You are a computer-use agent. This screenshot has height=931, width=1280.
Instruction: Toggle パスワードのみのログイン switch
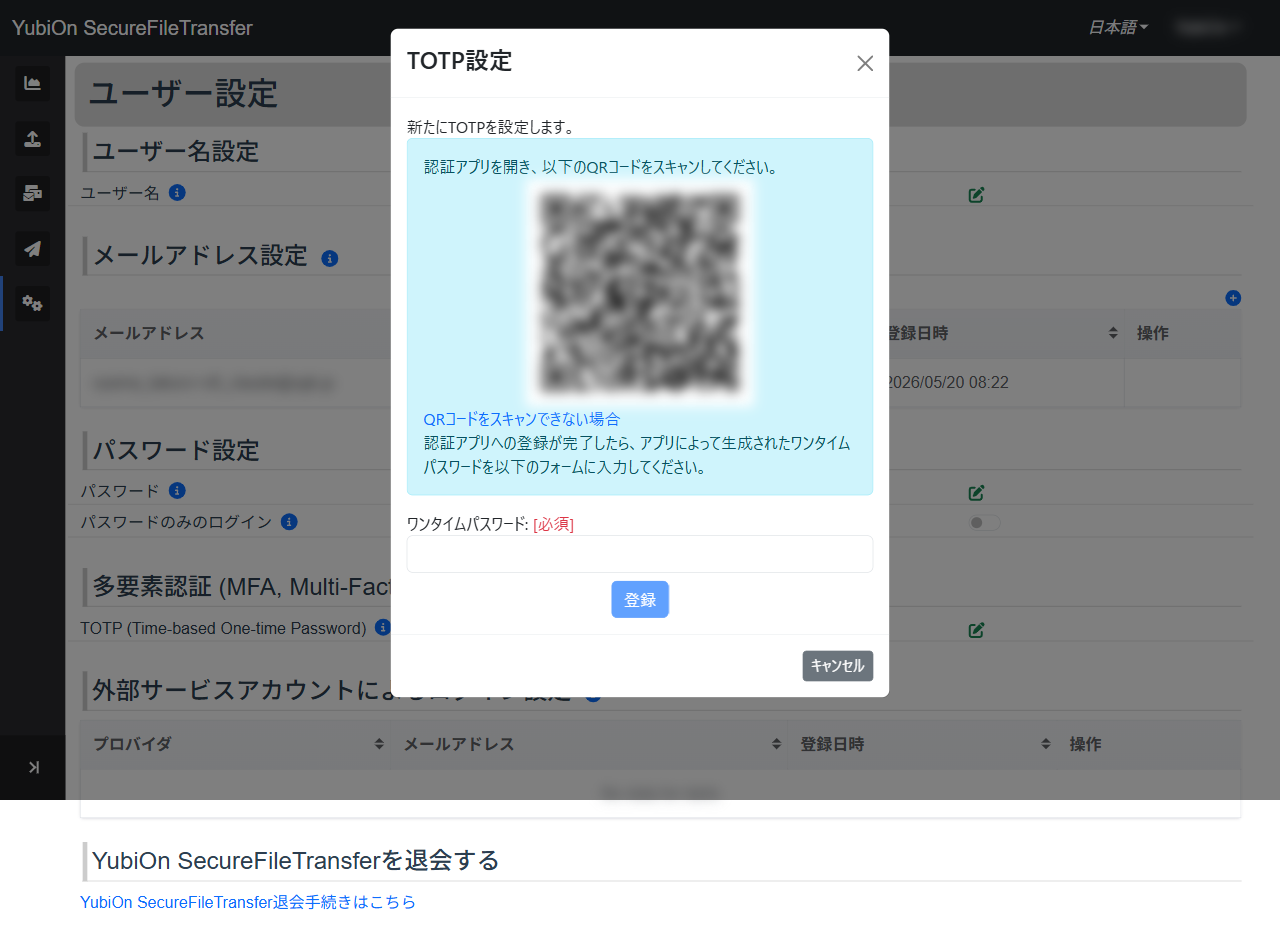click(x=984, y=523)
